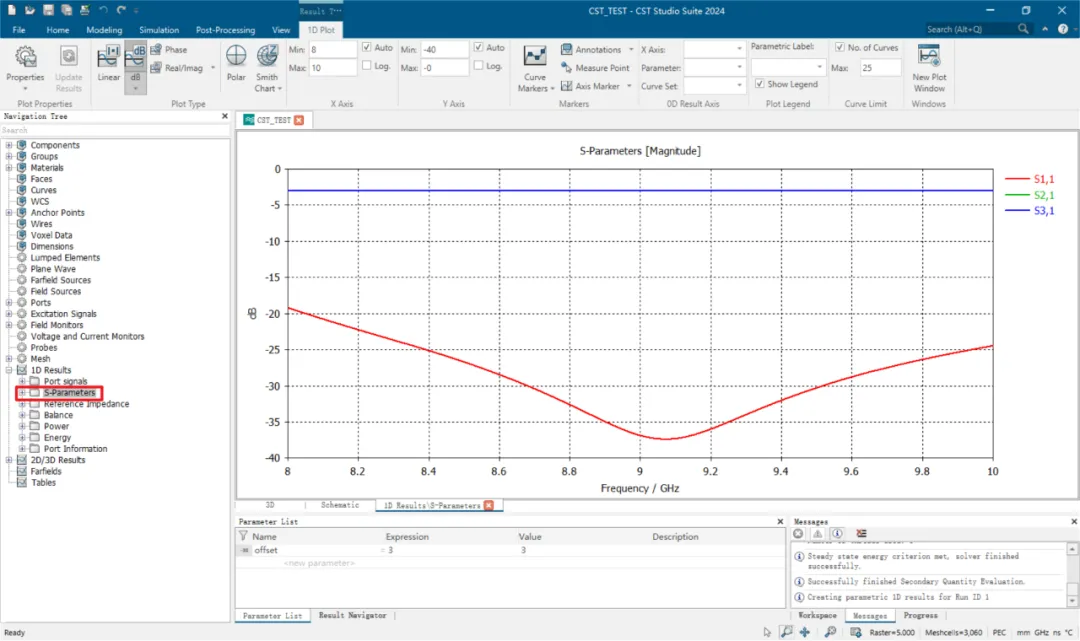This screenshot has height=641, width=1080.
Task: Open the Smith Chart plot icon
Action: (x=267, y=56)
